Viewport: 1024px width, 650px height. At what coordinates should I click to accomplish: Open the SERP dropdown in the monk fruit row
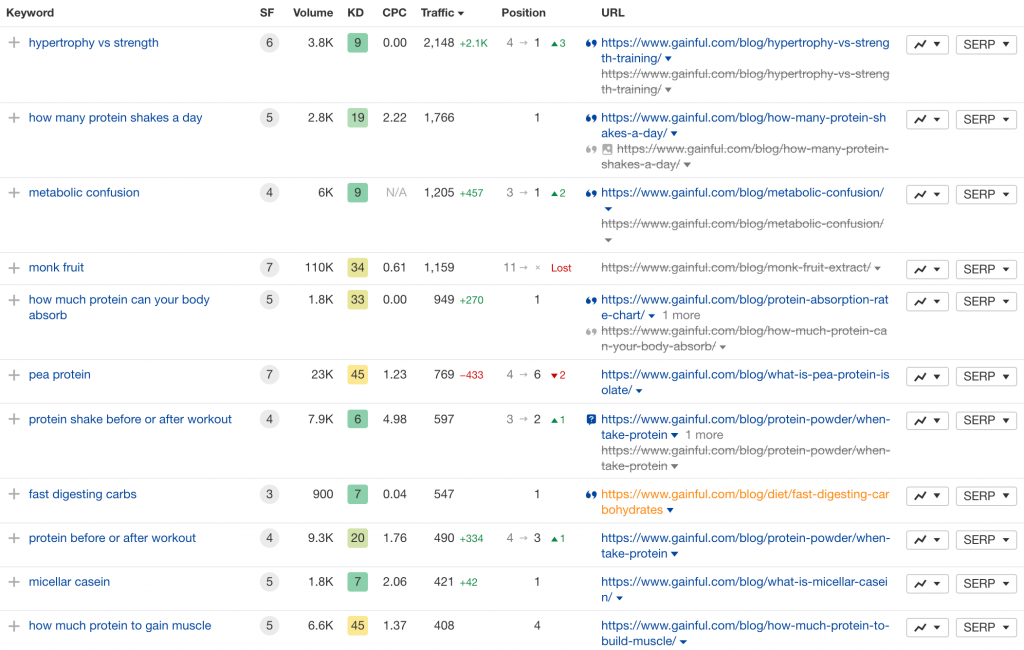tap(986, 269)
